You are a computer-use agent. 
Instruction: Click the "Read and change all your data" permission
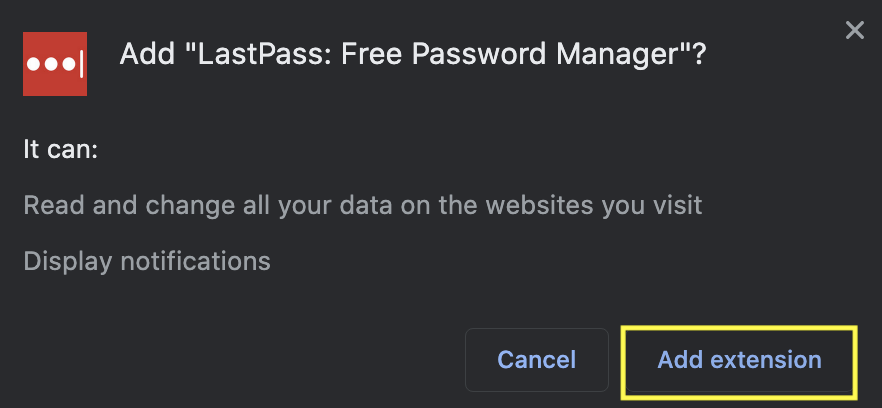tap(363, 205)
